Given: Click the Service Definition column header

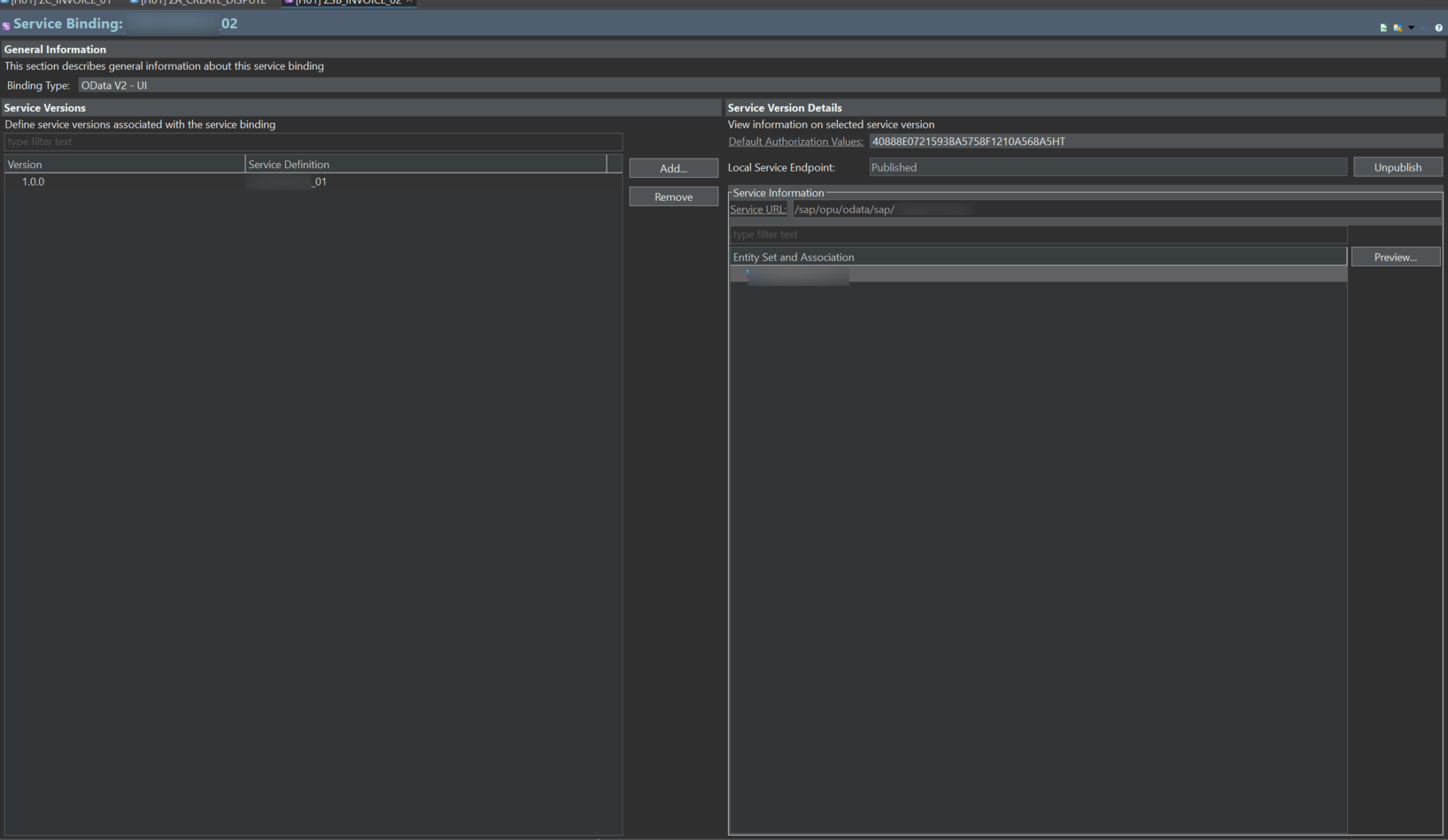Looking at the screenshot, I should (425, 165).
